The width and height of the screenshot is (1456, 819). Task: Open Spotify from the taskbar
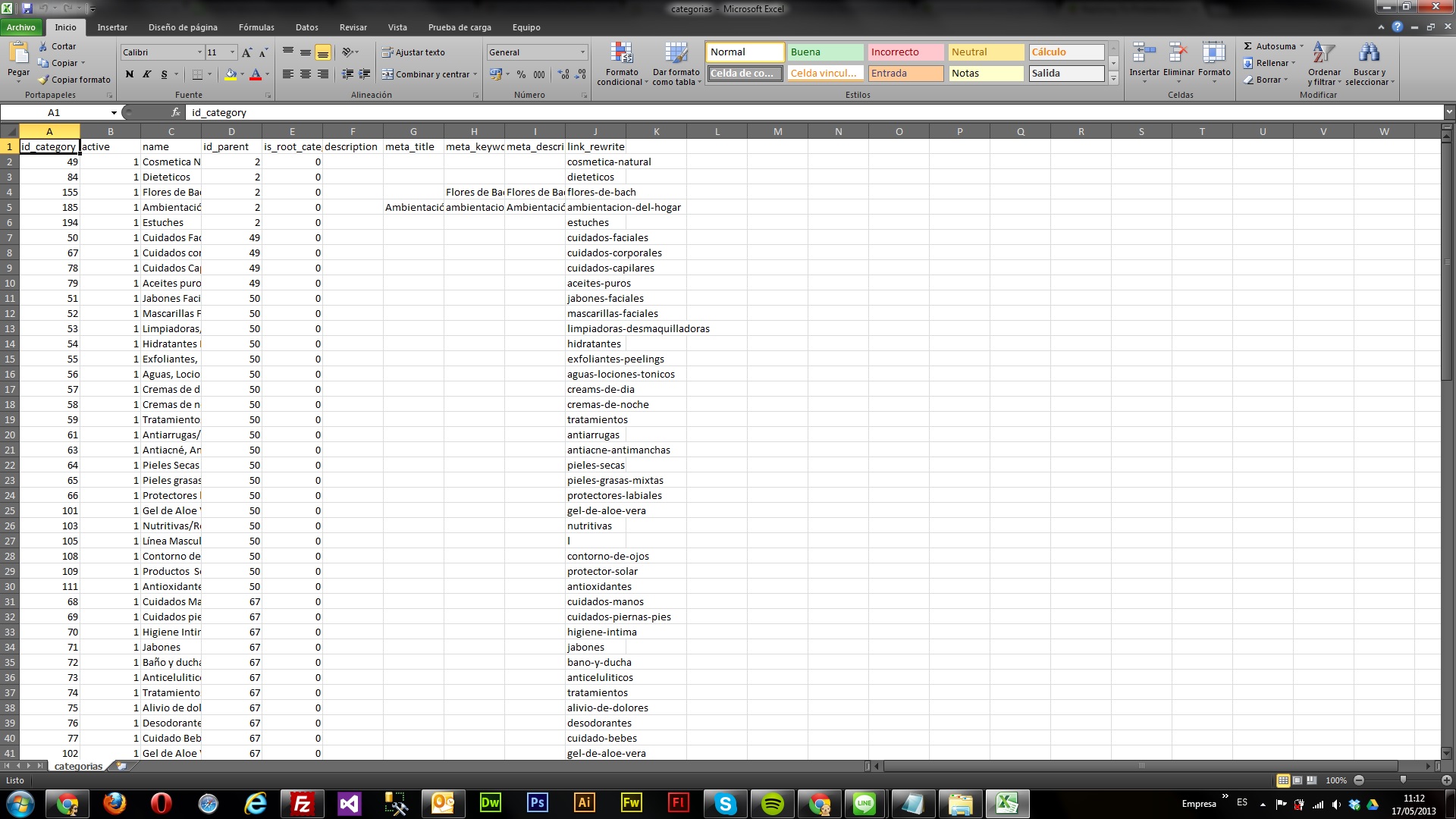772,803
